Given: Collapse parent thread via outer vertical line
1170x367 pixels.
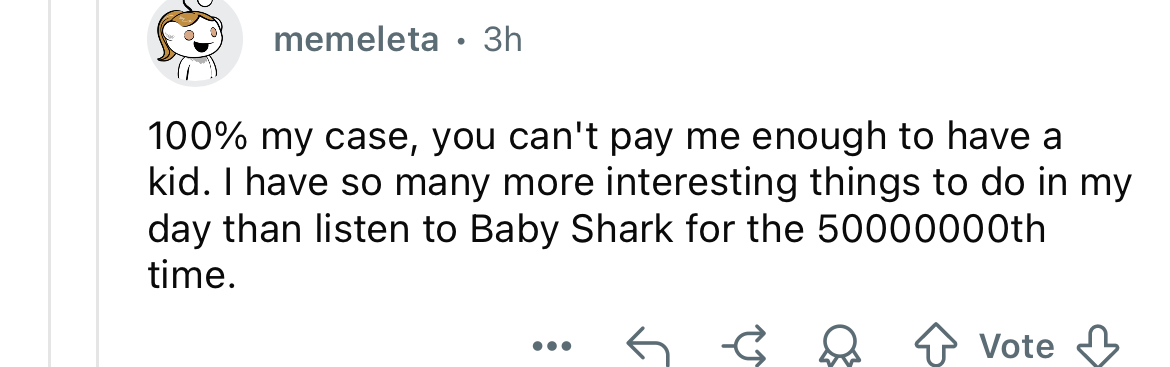Looking at the screenshot, I should pyautogui.click(x=50, y=184).
